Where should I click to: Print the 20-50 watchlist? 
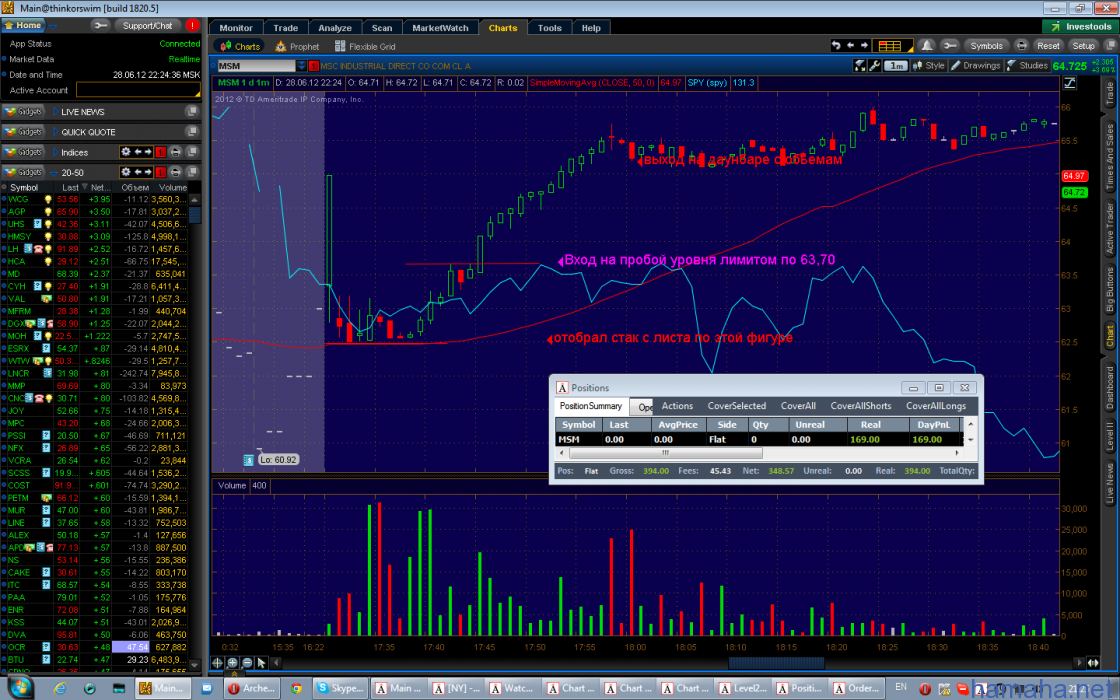[175, 172]
